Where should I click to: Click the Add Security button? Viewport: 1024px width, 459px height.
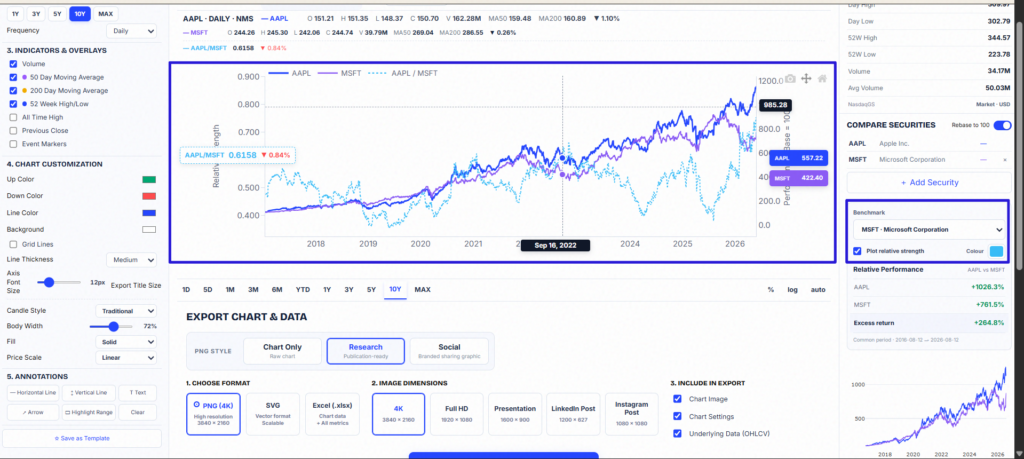pos(928,183)
